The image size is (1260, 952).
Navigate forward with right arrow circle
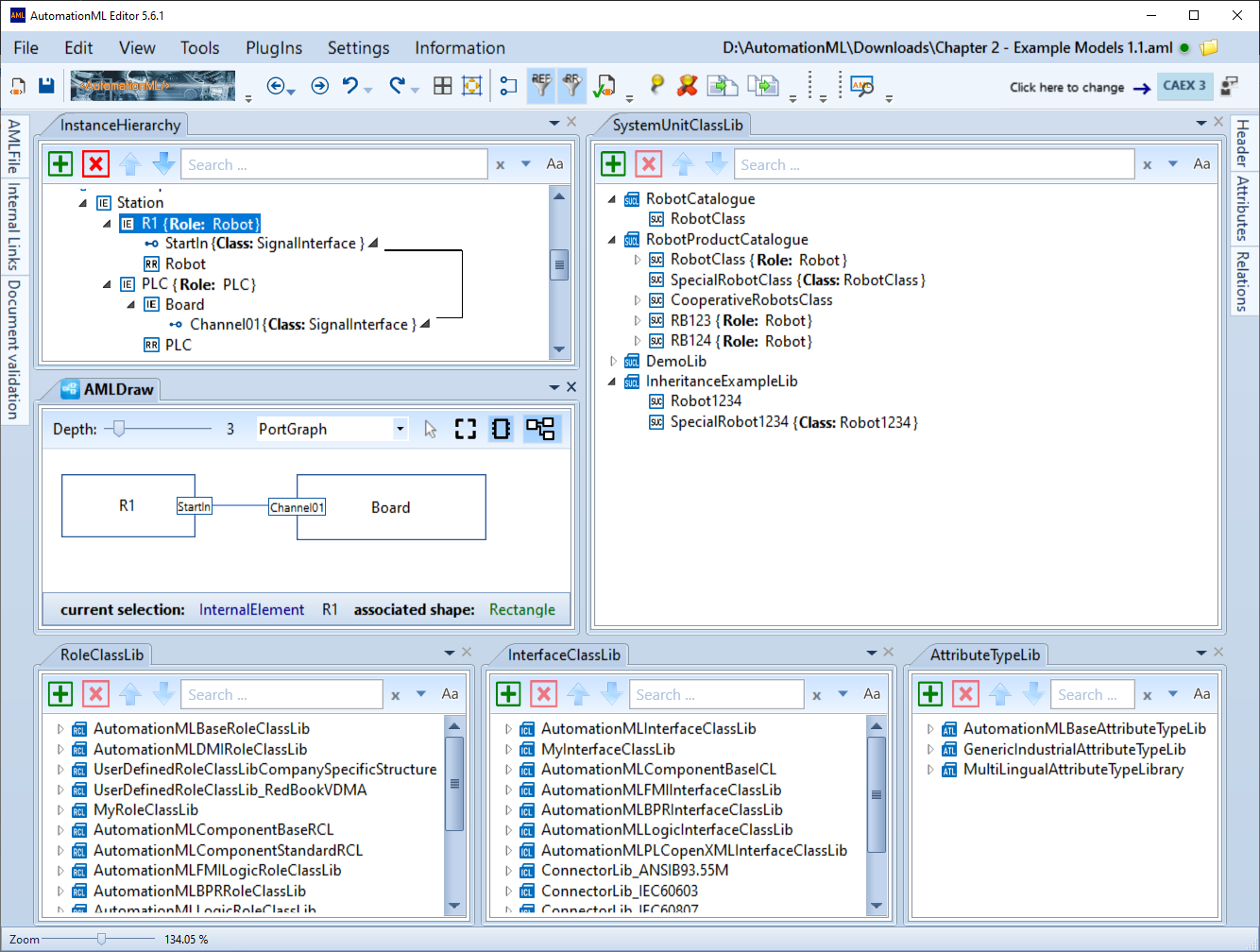coord(320,86)
